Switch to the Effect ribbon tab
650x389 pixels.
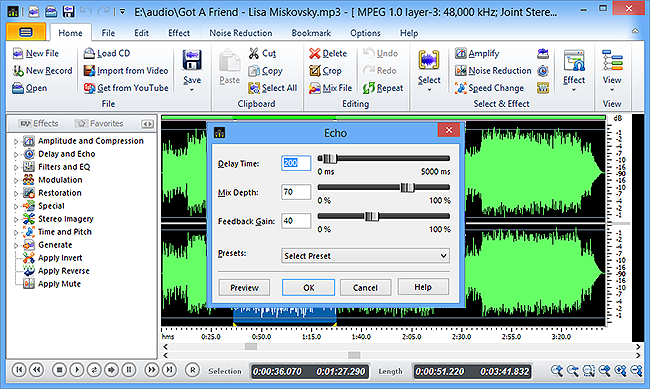click(x=179, y=33)
